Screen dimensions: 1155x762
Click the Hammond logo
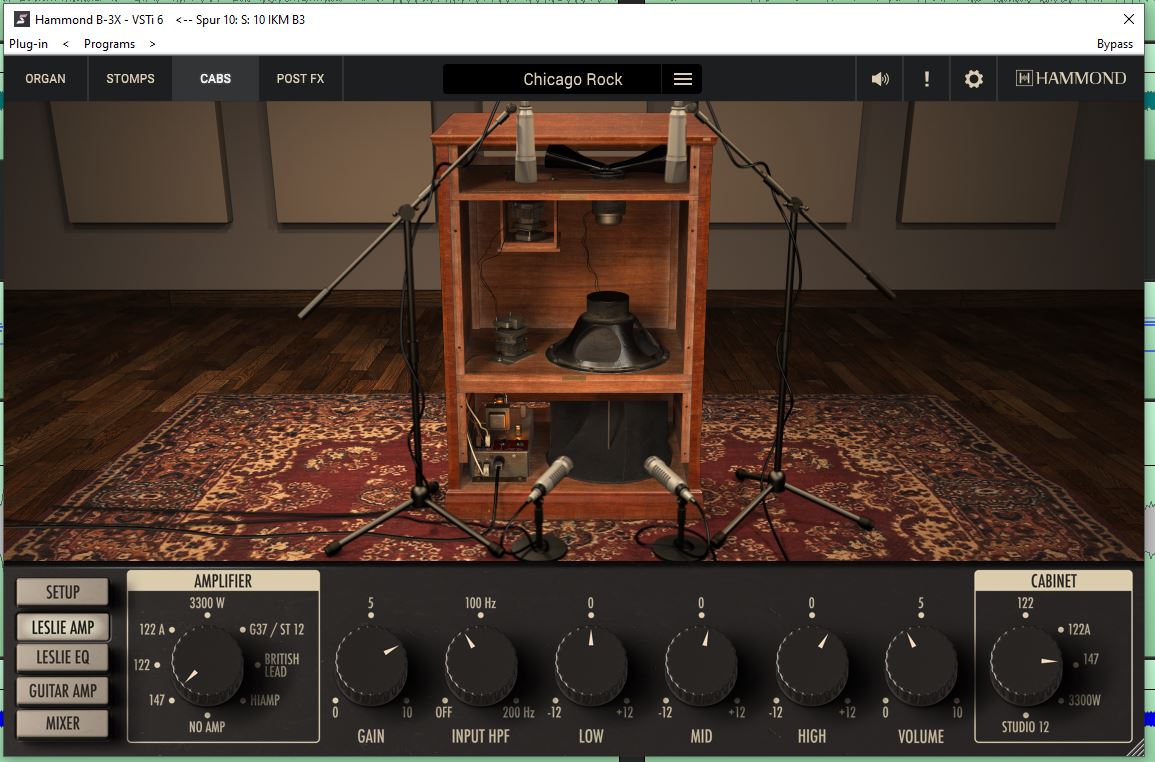tap(1070, 78)
